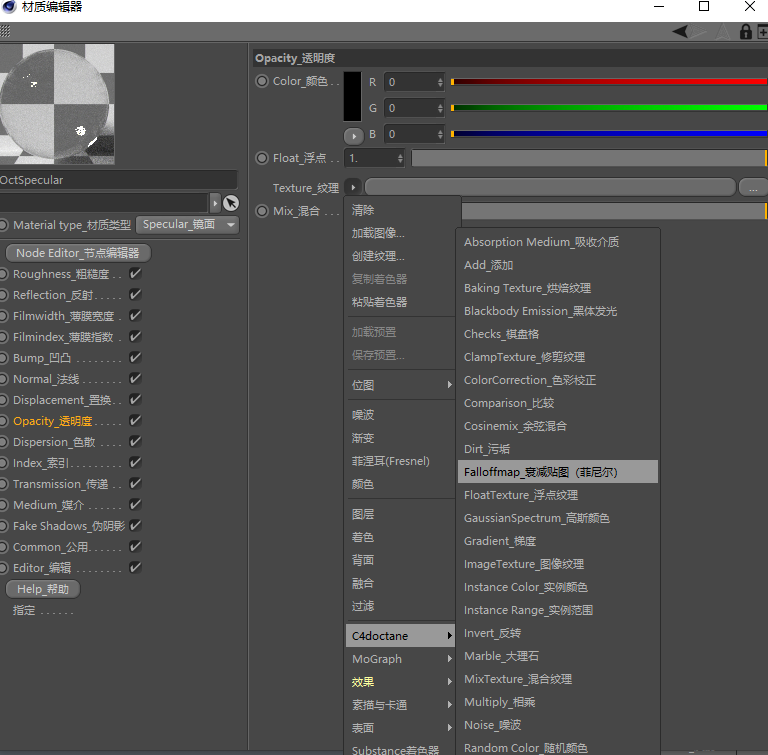The image size is (768, 755).
Task: Disable the Bump channel checkbox
Action: point(135,358)
